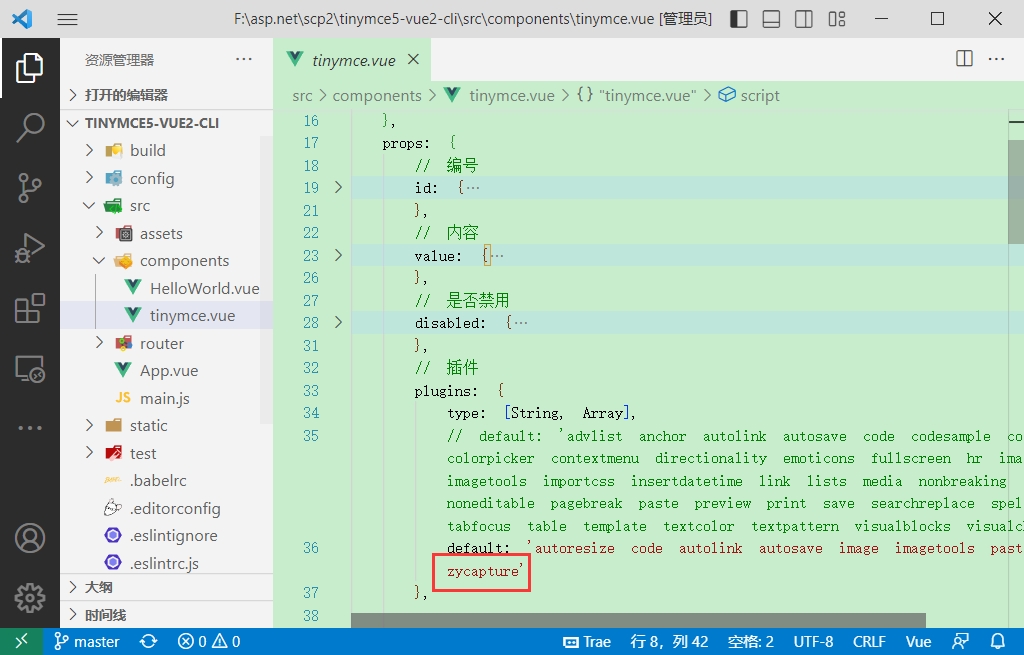This screenshot has height=655, width=1024.
Task: Open Remote Explorer view
Action: click(x=30, y=369)
